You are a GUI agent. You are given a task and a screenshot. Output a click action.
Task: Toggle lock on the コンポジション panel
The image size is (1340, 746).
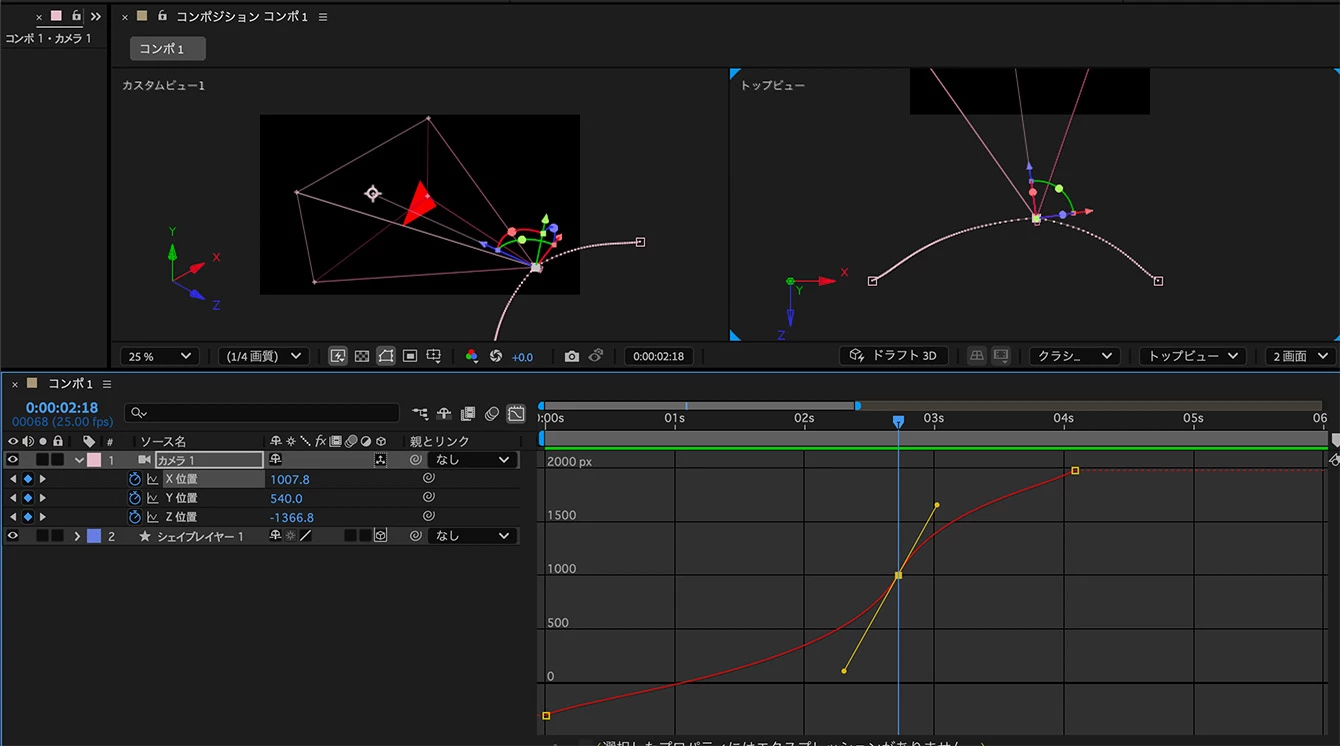coord(162,16)
